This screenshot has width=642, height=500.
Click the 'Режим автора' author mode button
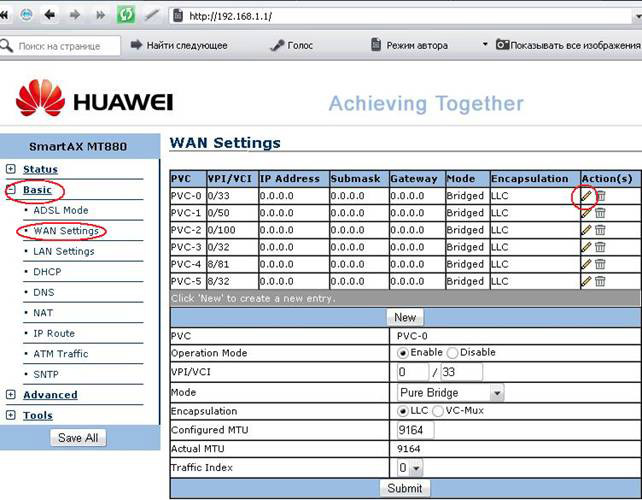409,45
